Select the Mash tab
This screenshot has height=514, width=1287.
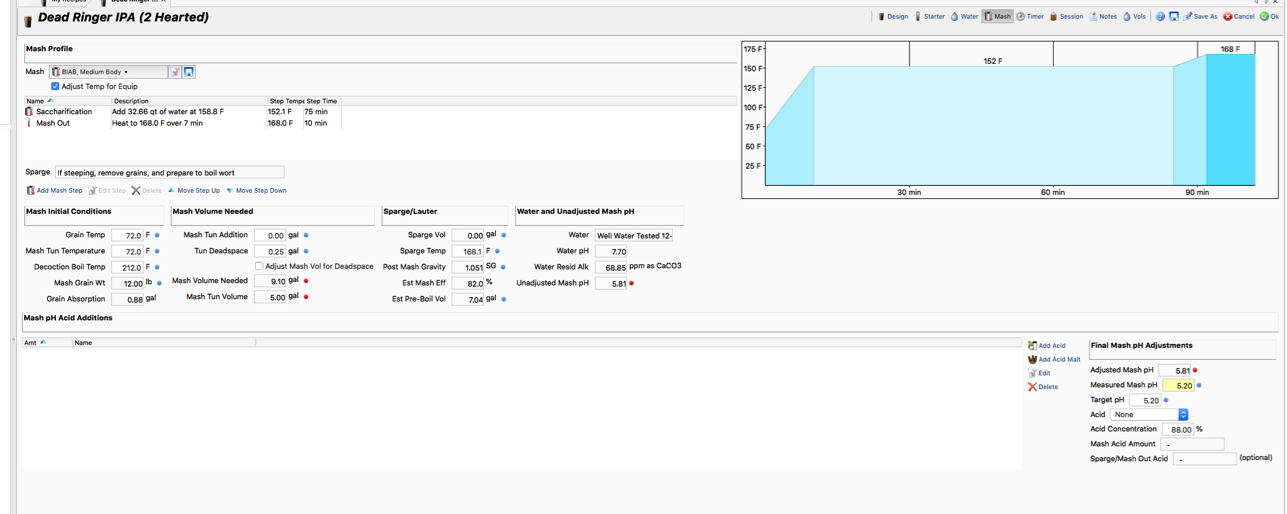click(x=997, y=16)
